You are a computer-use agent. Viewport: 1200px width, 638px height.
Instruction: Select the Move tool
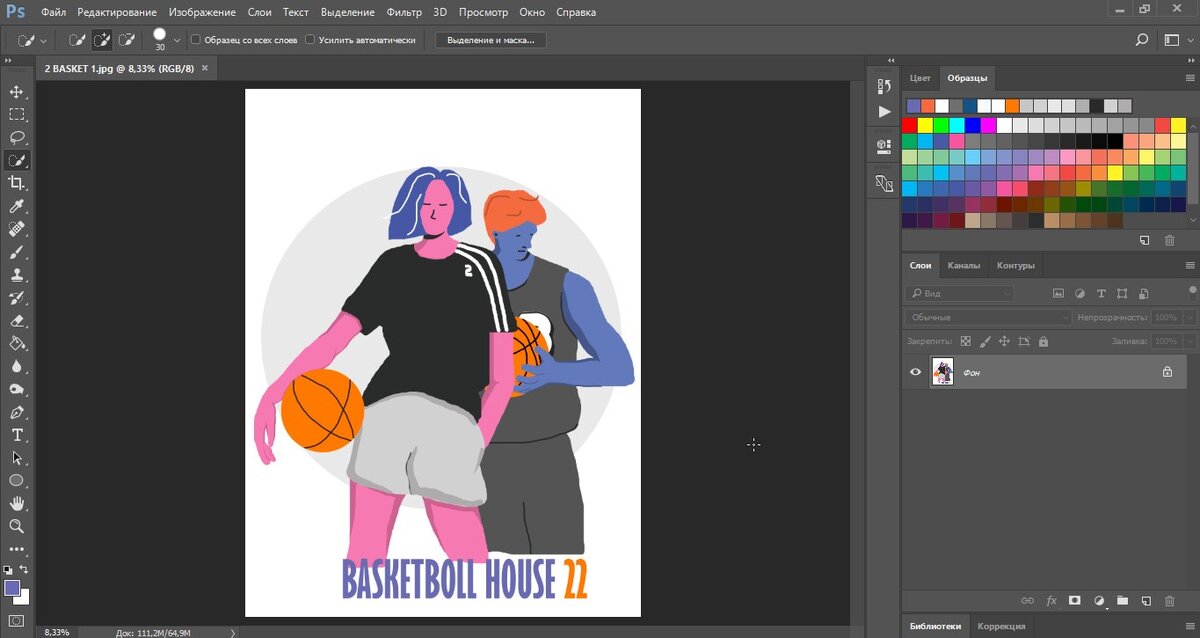coord(17,92)
